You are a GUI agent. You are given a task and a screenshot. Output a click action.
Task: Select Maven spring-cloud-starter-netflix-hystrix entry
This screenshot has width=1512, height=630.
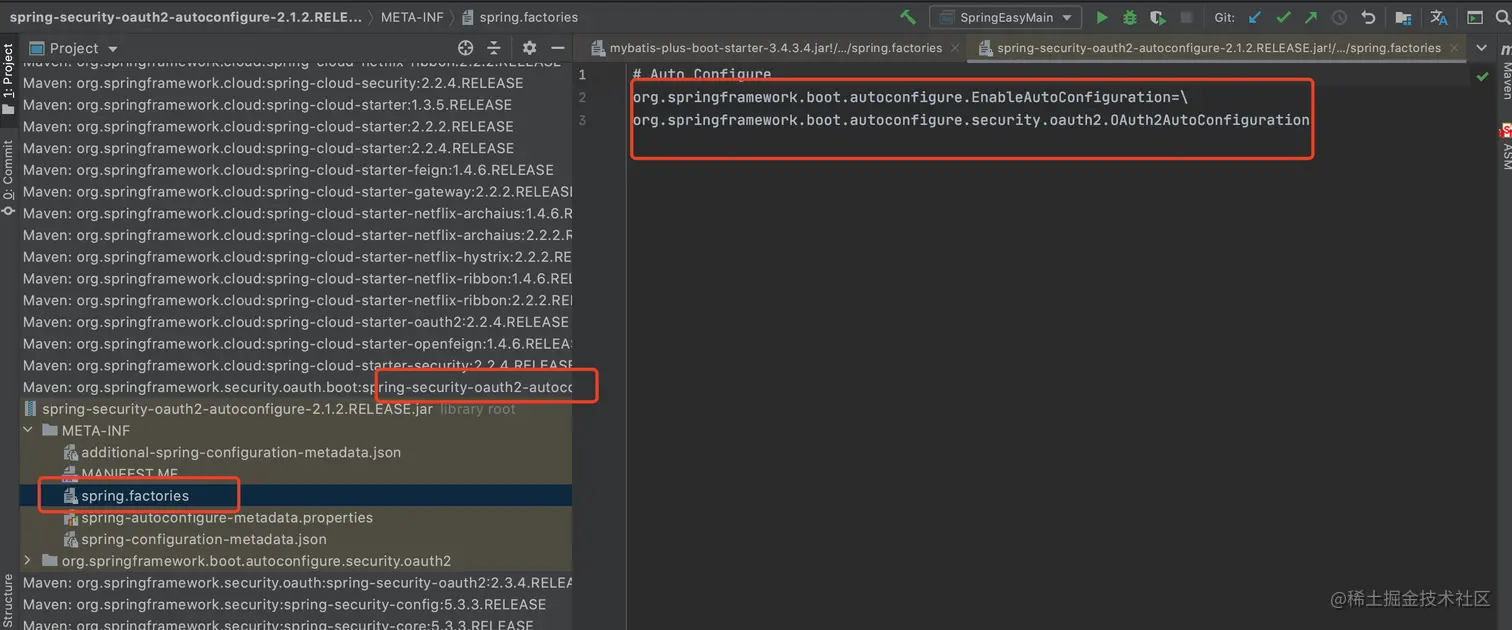click(296, 257)
